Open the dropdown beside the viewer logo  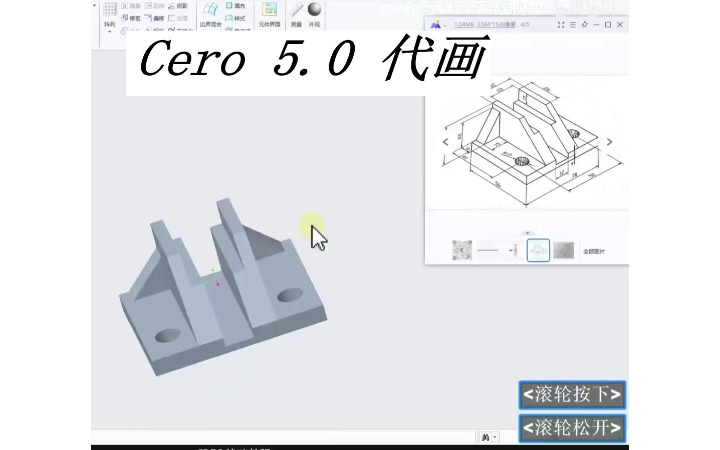click(x=445, y=26)
